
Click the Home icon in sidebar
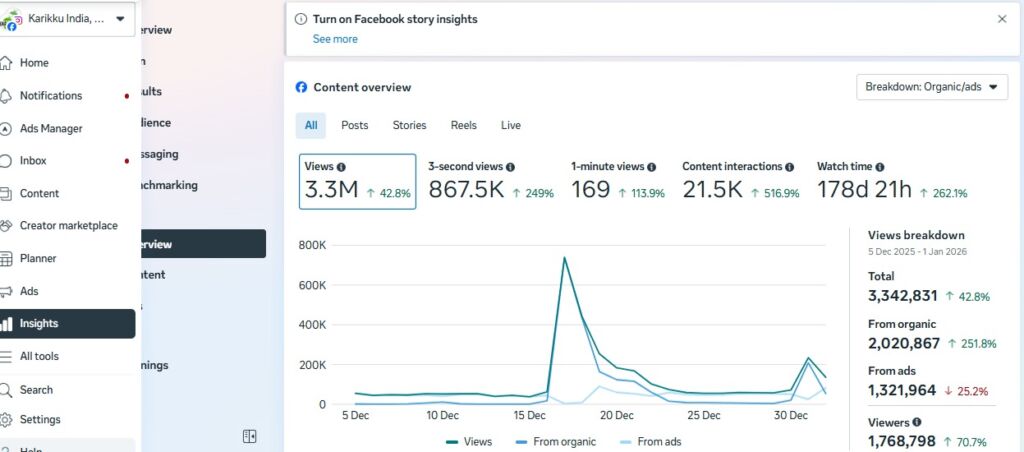pyautogui.click(x=7, y=63)
